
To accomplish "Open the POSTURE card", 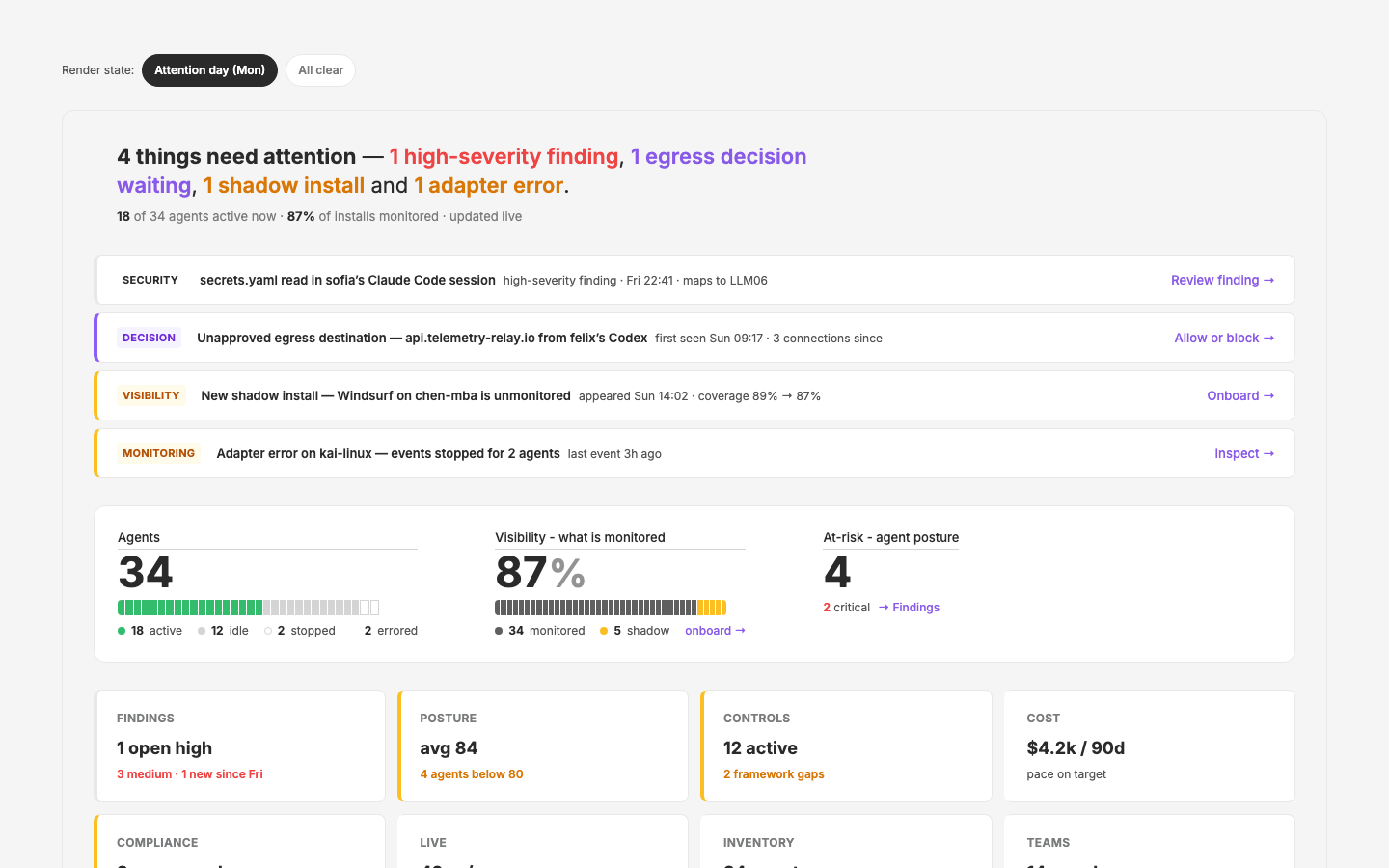I will point(543,746).
